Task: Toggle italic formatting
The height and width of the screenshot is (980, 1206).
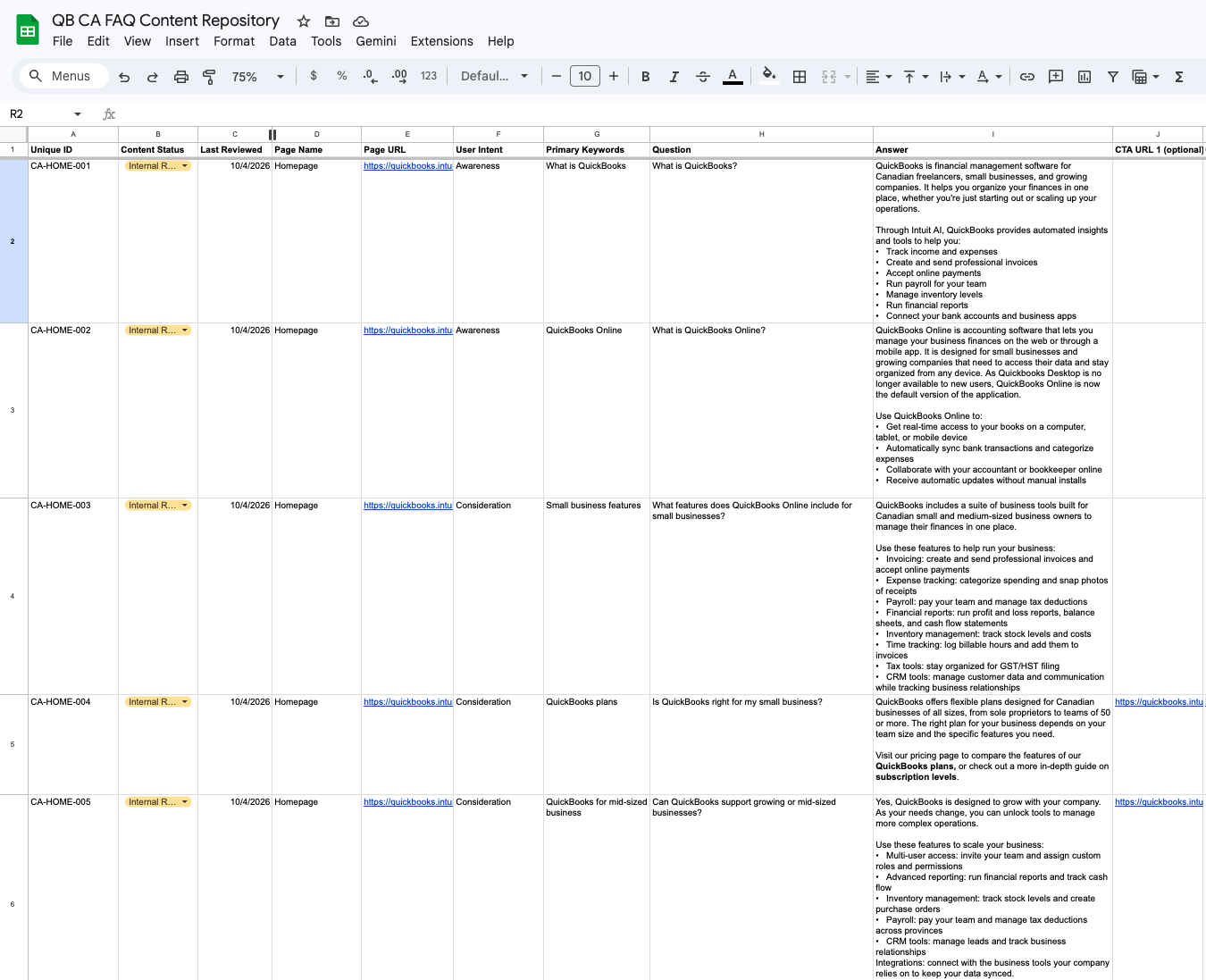Action: 674,77
